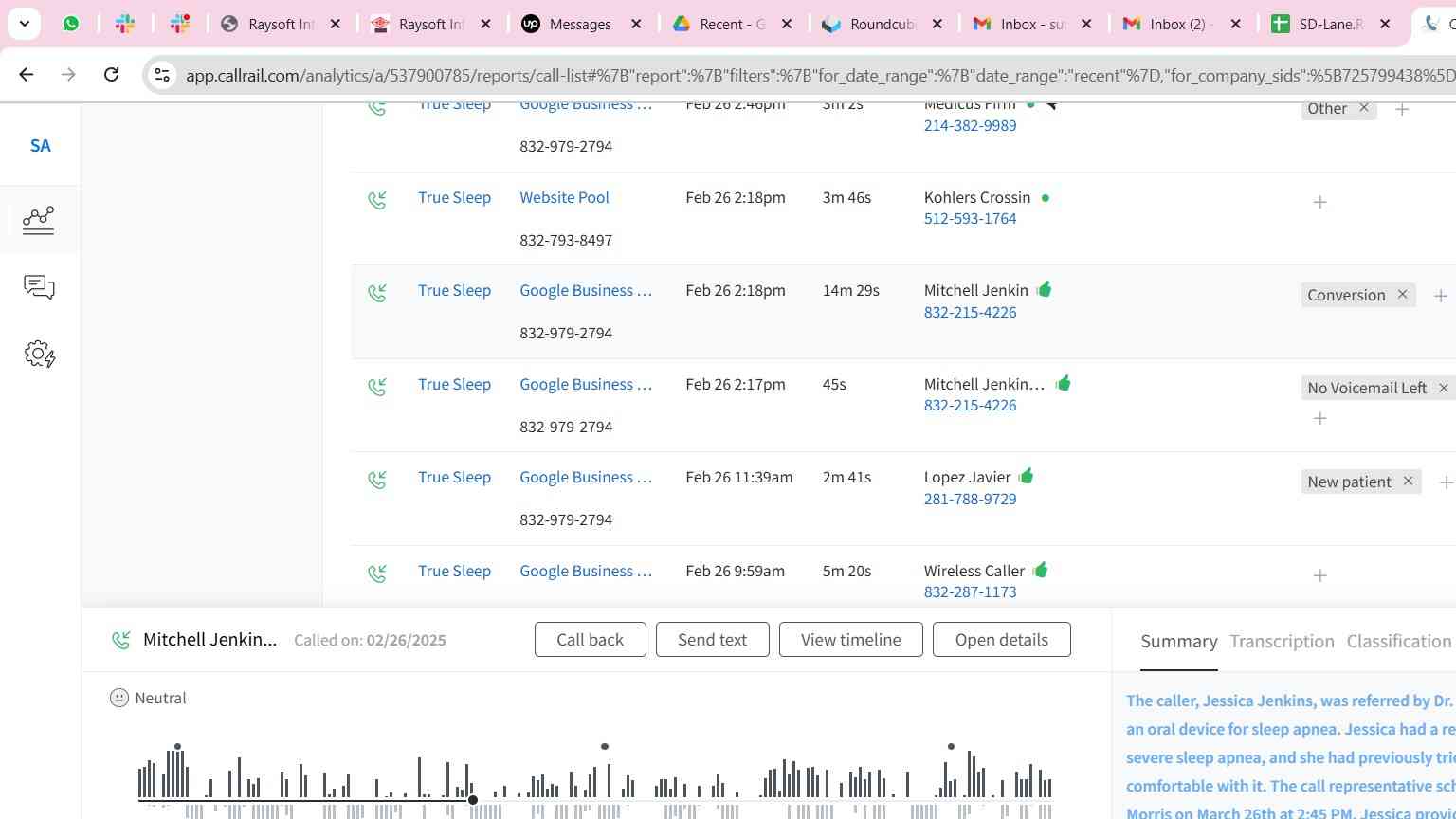The height and width of the screenshot is (819, 1456).
Task: Click the address bar URL field
Action: pyautogui.click(x=820, y=75)
